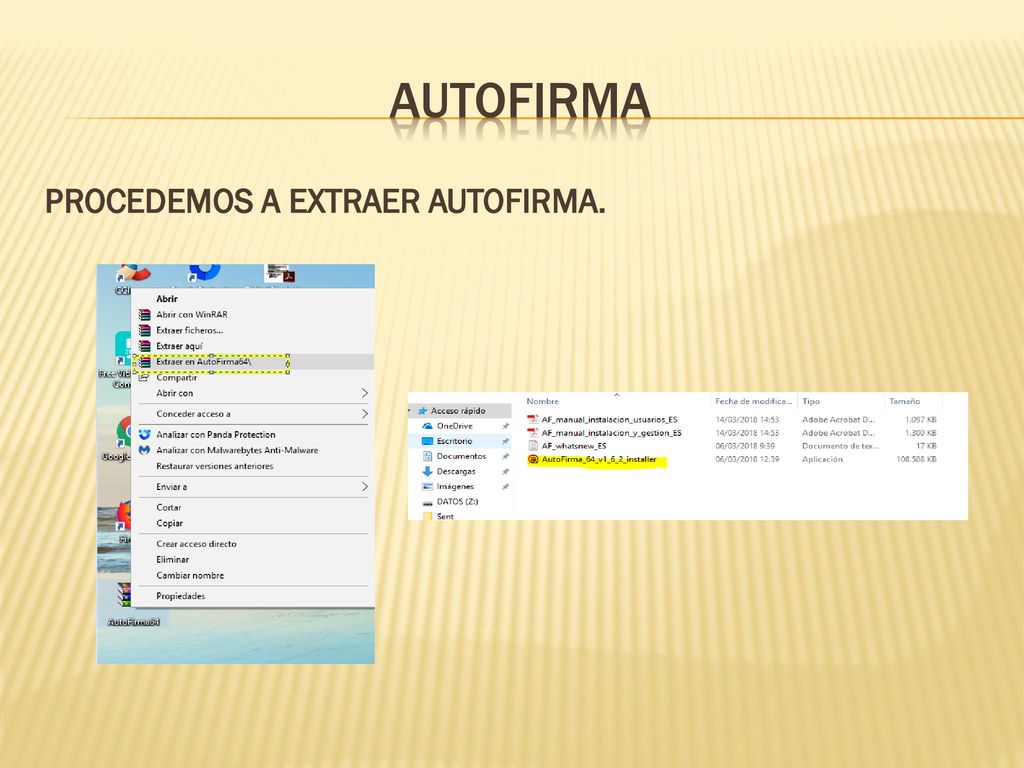Click pin icon next to Escritorio
This screenshot has height=768, width=1024.
click(x=505, y=441)
